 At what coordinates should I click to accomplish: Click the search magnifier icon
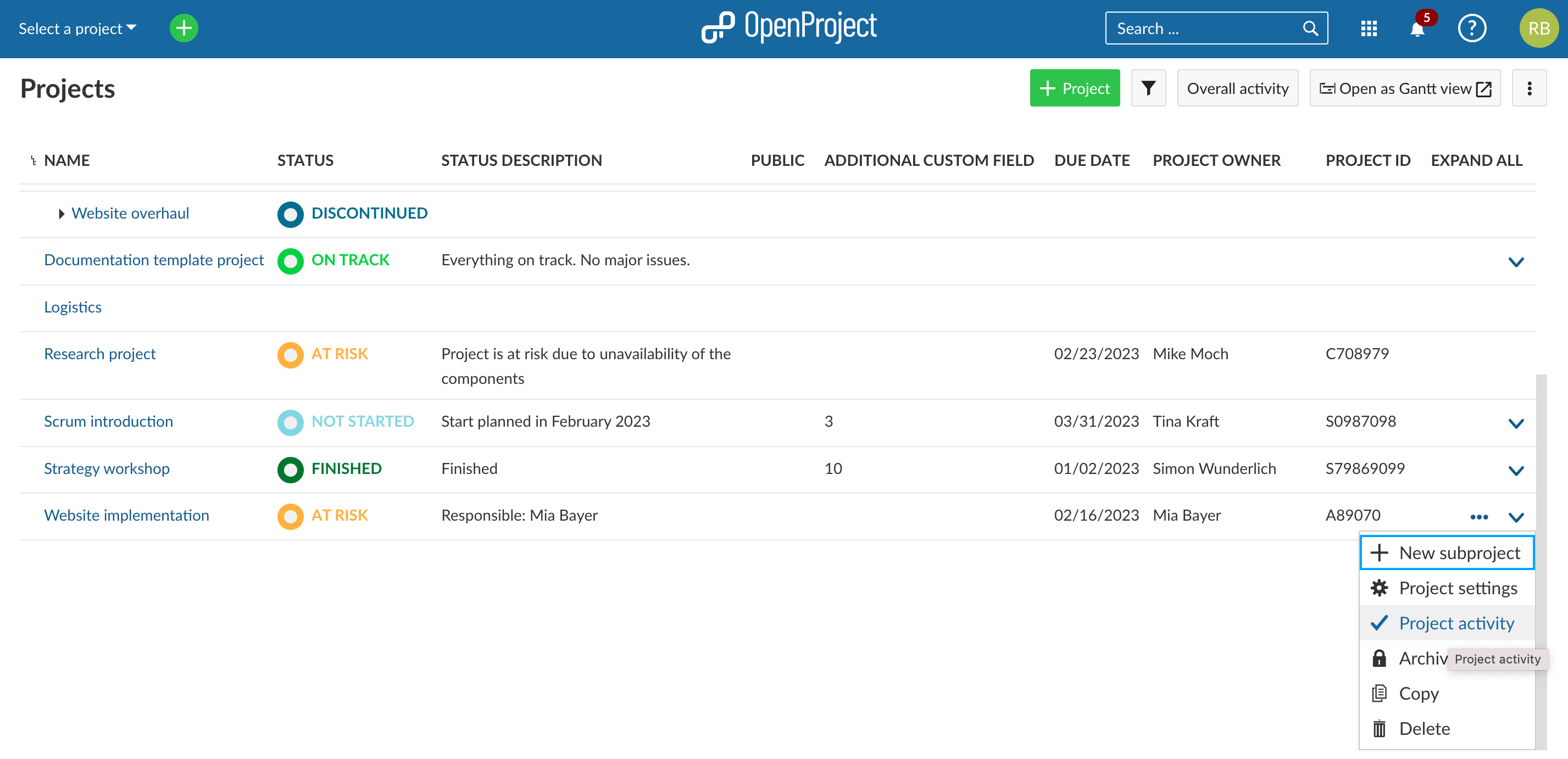(1310, 28)
